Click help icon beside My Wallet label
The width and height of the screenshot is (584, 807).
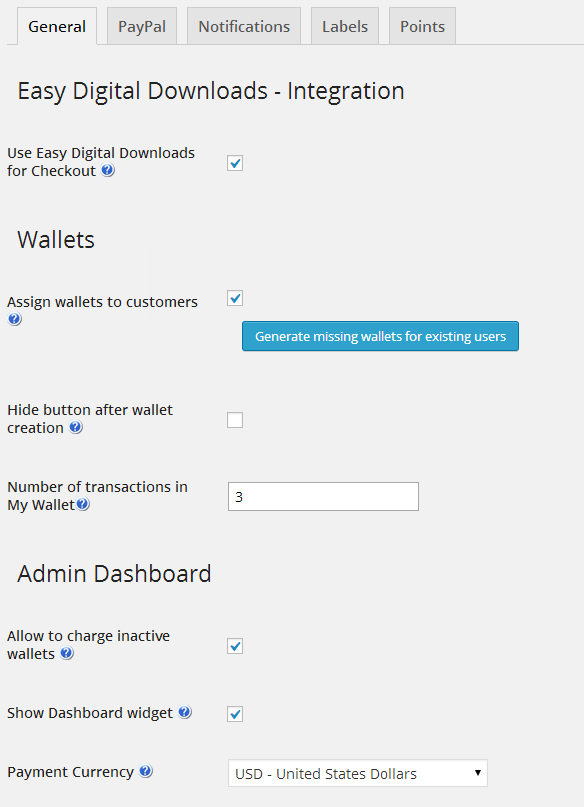(x=83, y=504)
